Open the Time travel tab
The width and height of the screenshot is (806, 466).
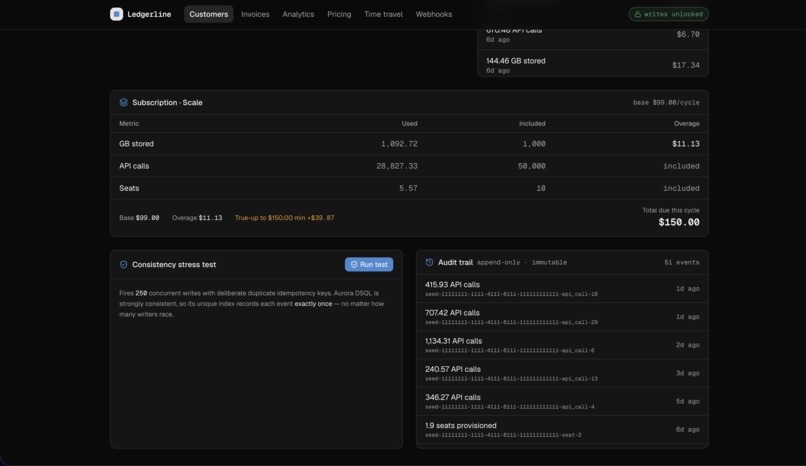click(383, 14)
